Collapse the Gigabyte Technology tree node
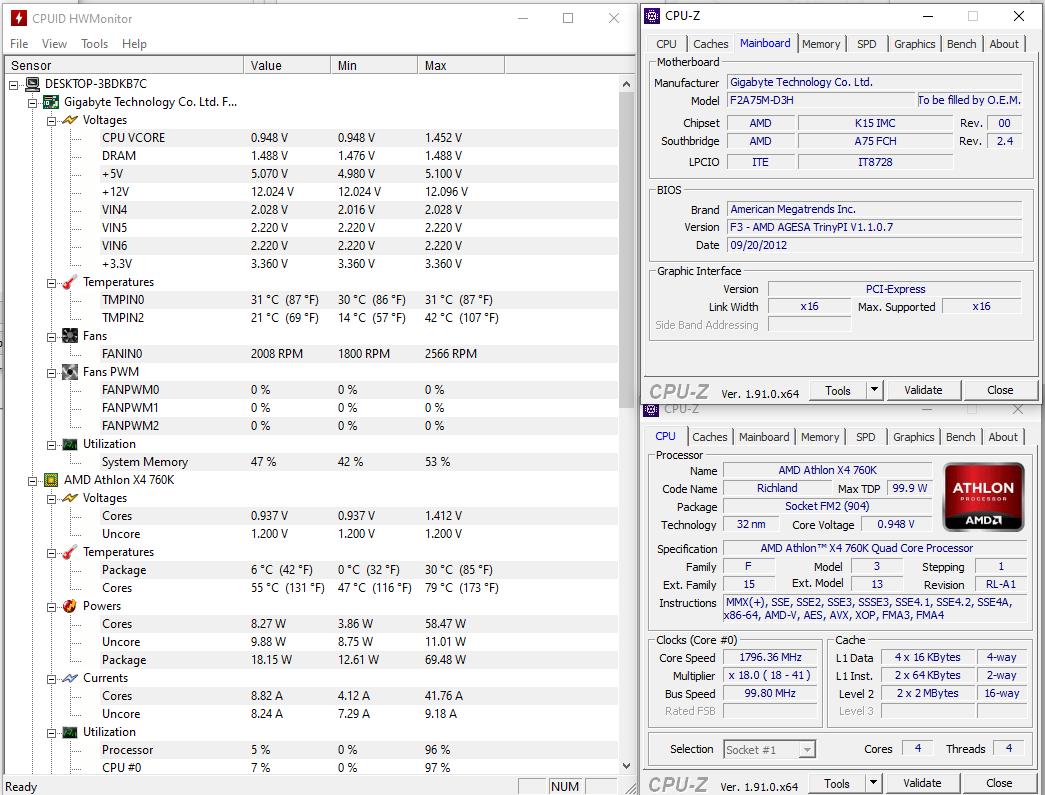Viewport: 1045px width, 795px height. point(32,103)
